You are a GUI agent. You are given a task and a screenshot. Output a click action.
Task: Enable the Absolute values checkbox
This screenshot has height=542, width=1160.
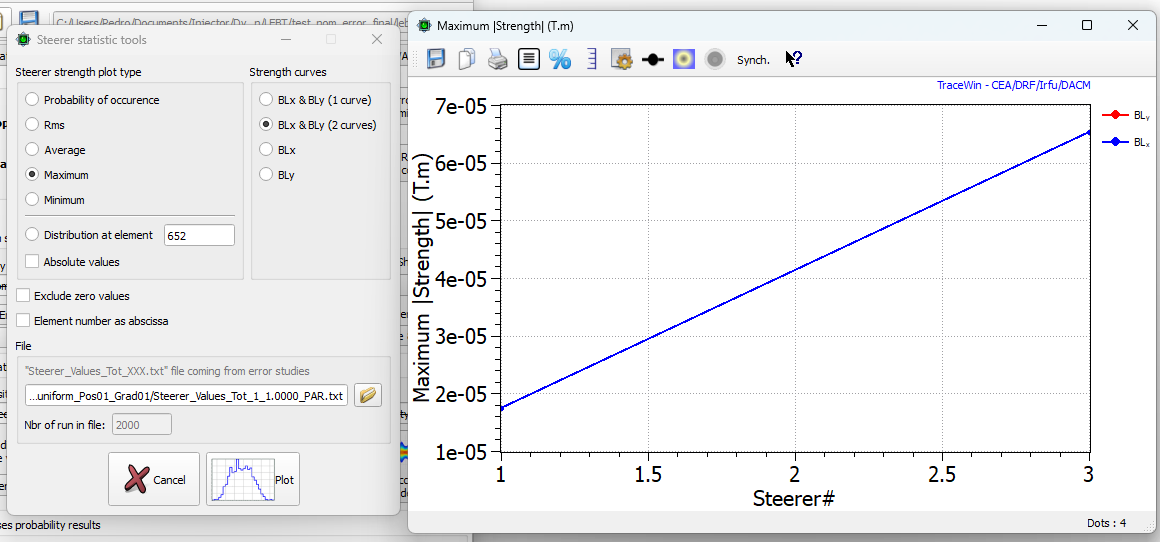pos(33,262)
